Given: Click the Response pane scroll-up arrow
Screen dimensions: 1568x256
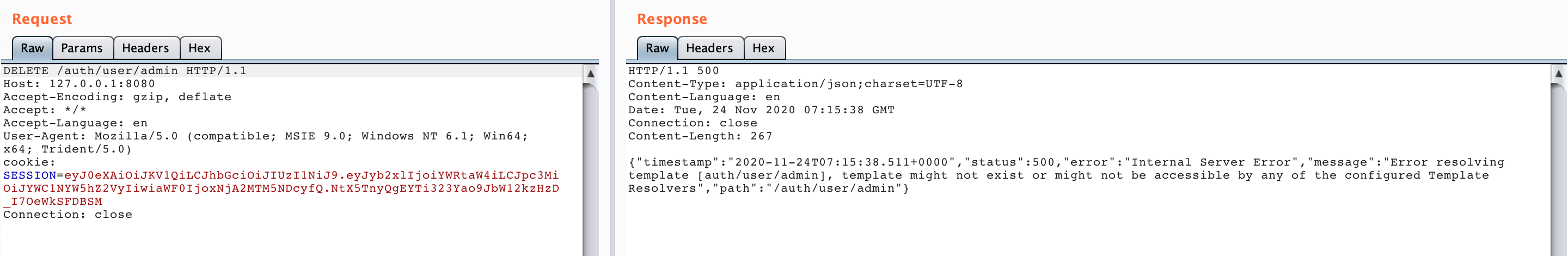Looking at the screenshot, I should (1558, 74).
